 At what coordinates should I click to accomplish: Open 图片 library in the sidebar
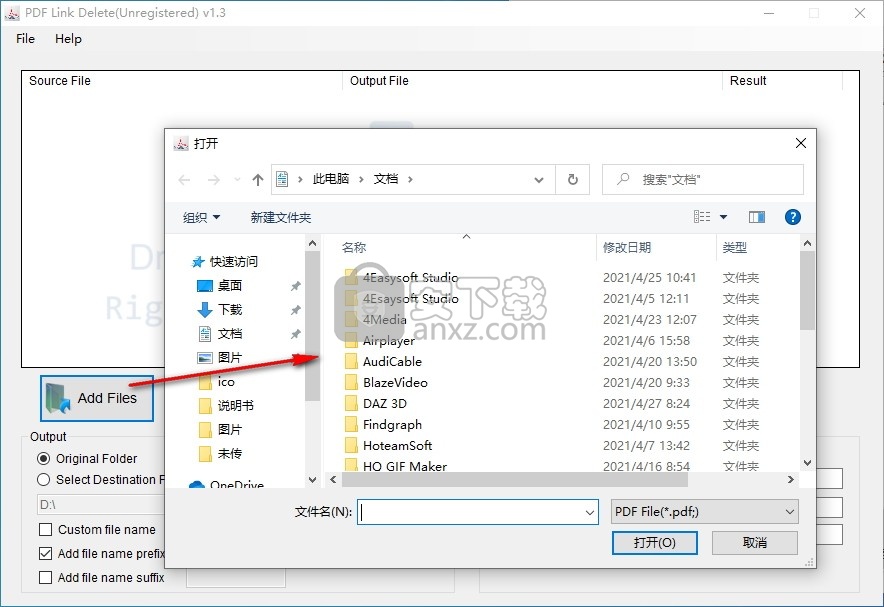(230, 357)
